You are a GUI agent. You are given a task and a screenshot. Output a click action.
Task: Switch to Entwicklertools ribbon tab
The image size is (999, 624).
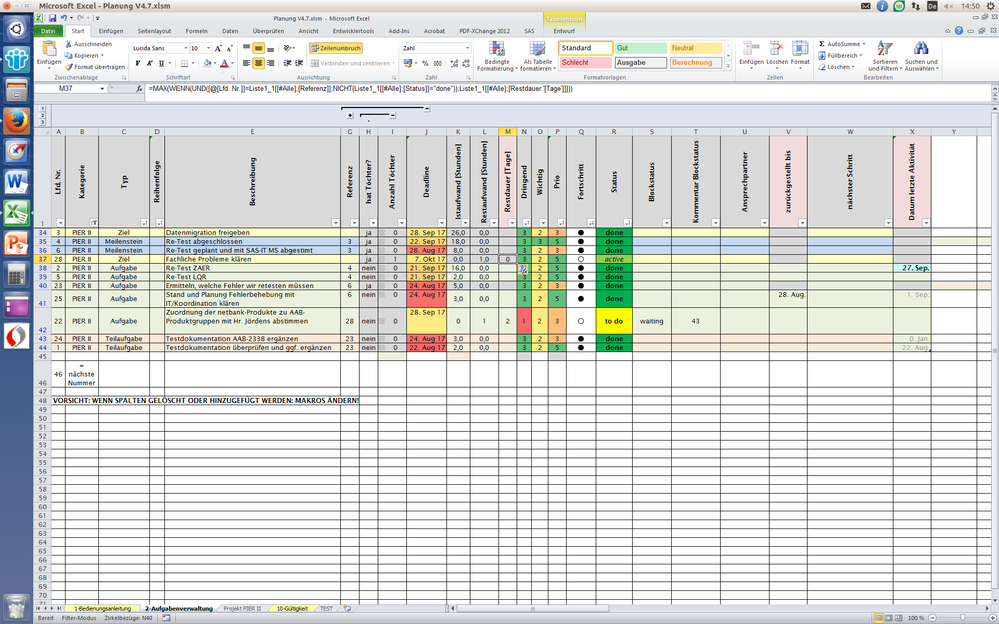click(354, 31)
